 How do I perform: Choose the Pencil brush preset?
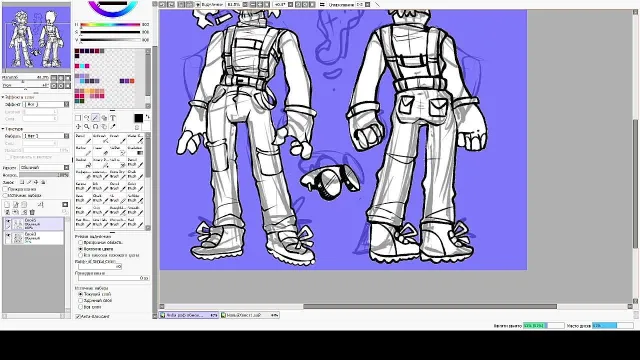[83, 139]
